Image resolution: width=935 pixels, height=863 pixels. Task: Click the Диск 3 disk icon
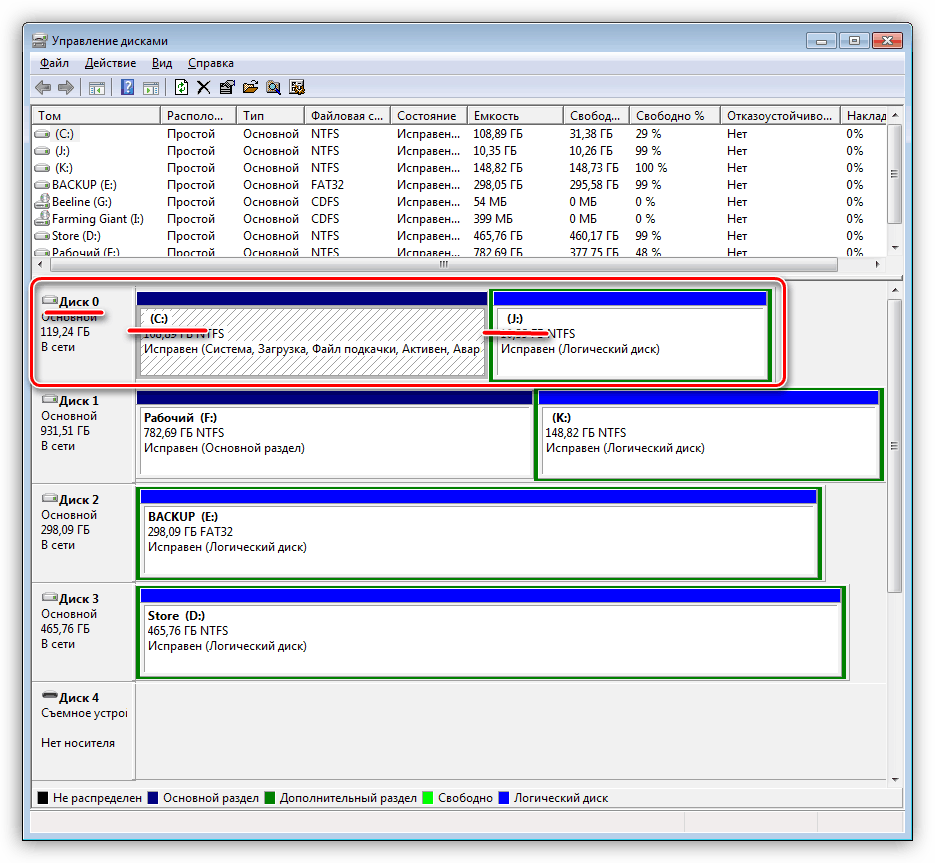(x=49, y=597)
